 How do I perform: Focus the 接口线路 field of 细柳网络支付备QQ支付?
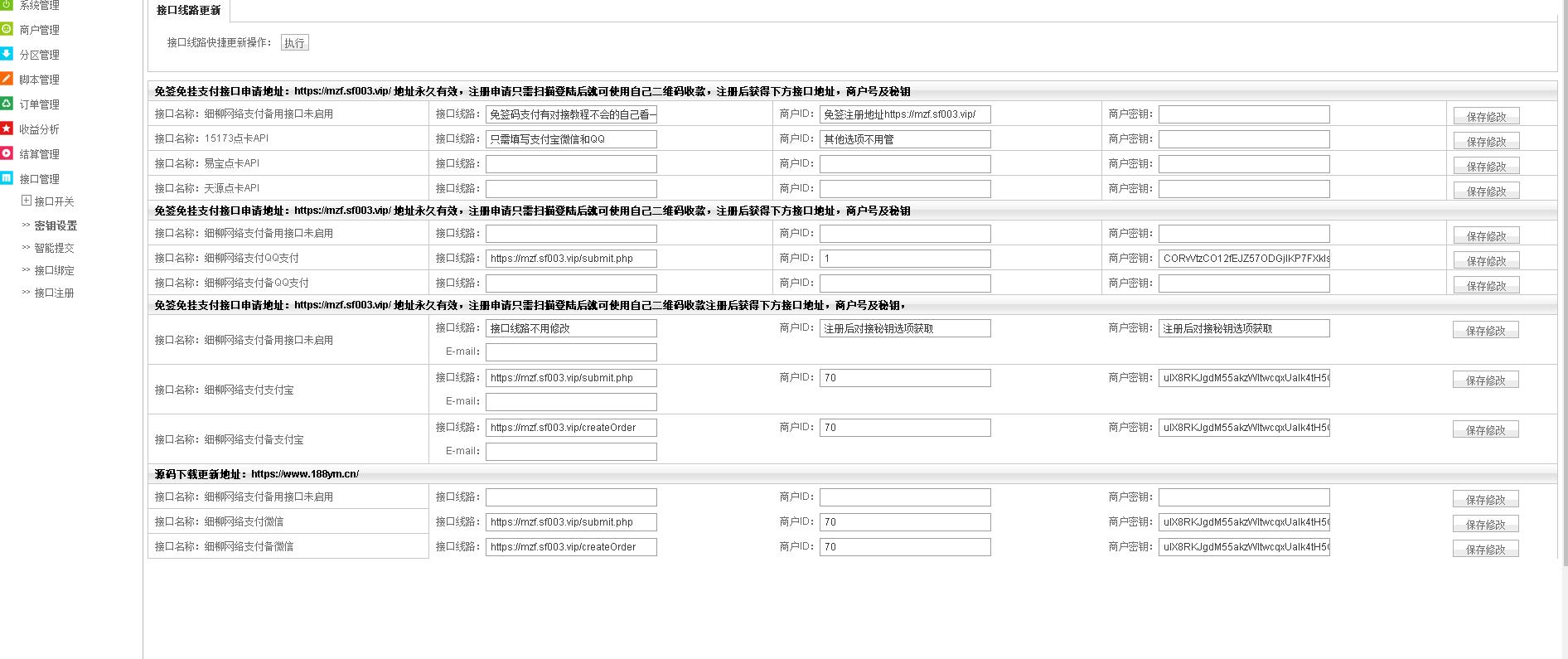click(571, 283)
